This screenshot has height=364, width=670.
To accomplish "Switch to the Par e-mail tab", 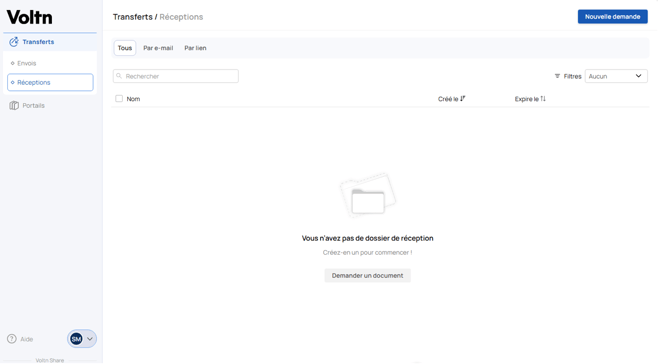I will click(158, 48).
